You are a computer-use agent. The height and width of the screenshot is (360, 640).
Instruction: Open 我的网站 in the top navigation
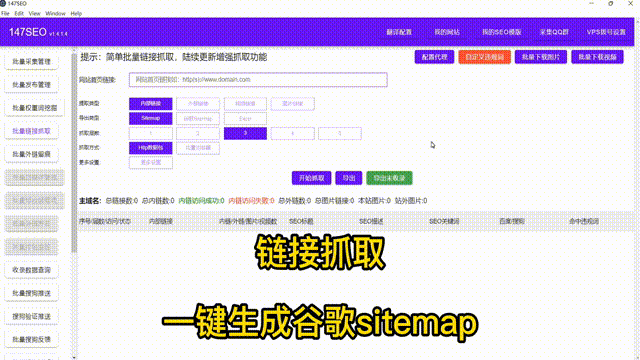tap(447, 32)
